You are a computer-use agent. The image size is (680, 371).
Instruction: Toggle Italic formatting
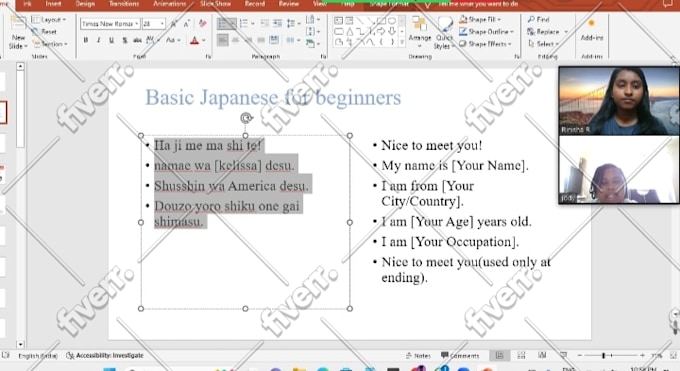pyautogui.click(x=98, y=40)
